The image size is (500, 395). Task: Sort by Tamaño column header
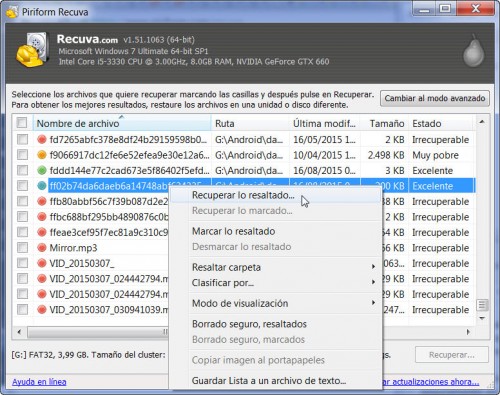tap(385, 123)
